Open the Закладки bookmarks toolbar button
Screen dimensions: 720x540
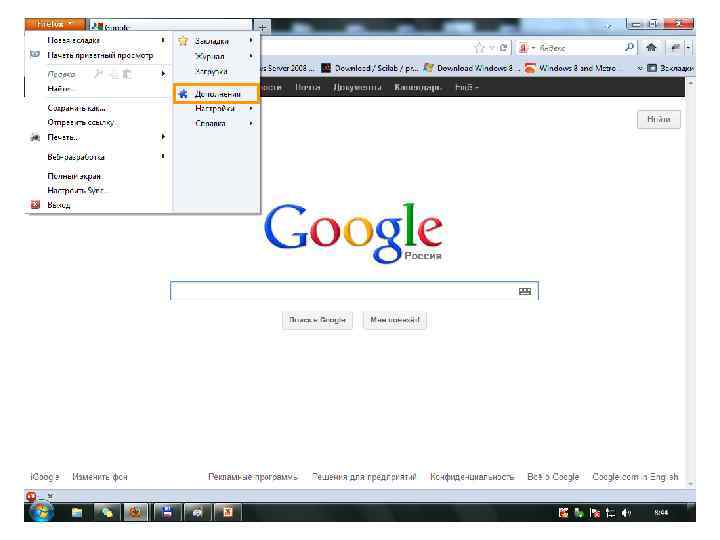[670, 68]
